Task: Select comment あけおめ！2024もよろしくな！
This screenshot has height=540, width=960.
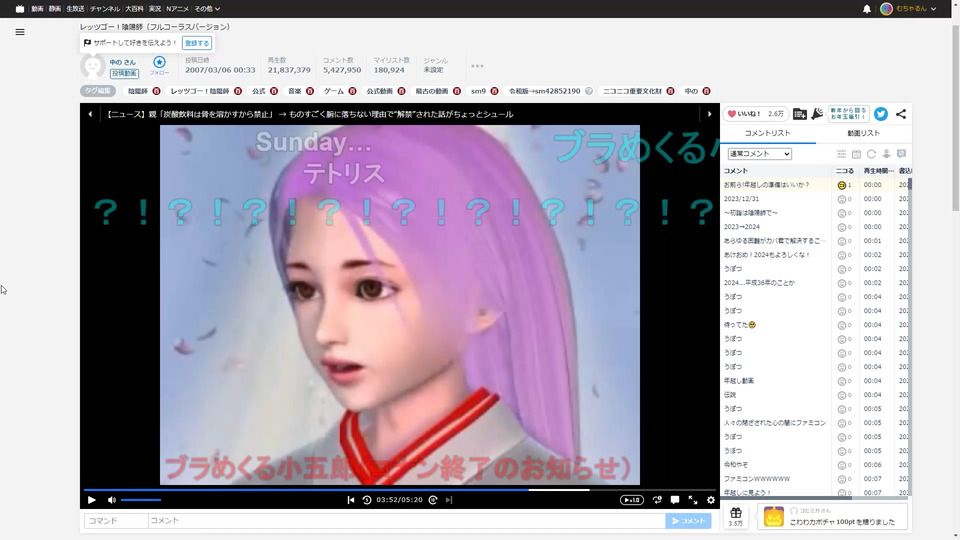Action: tap(767, 255)
